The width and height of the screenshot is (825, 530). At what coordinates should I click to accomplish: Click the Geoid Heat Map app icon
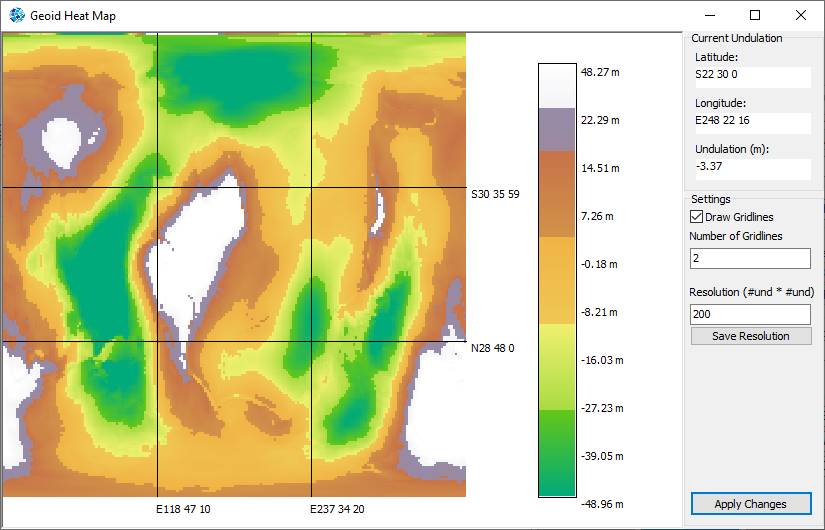coord(17,15)
